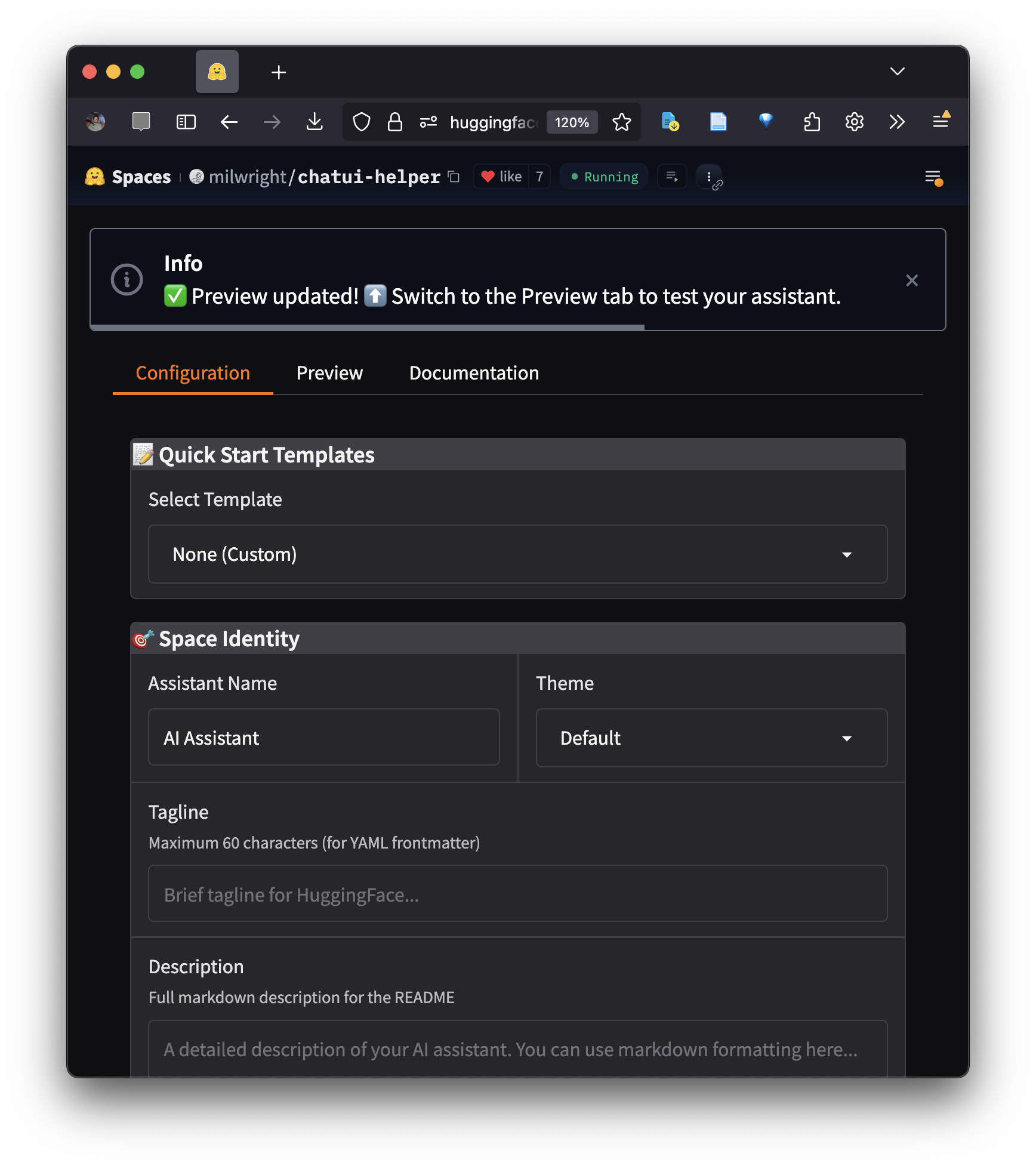Expand the Select Template dropdown
The image size is (1036, 1166).
pos(517,554)
